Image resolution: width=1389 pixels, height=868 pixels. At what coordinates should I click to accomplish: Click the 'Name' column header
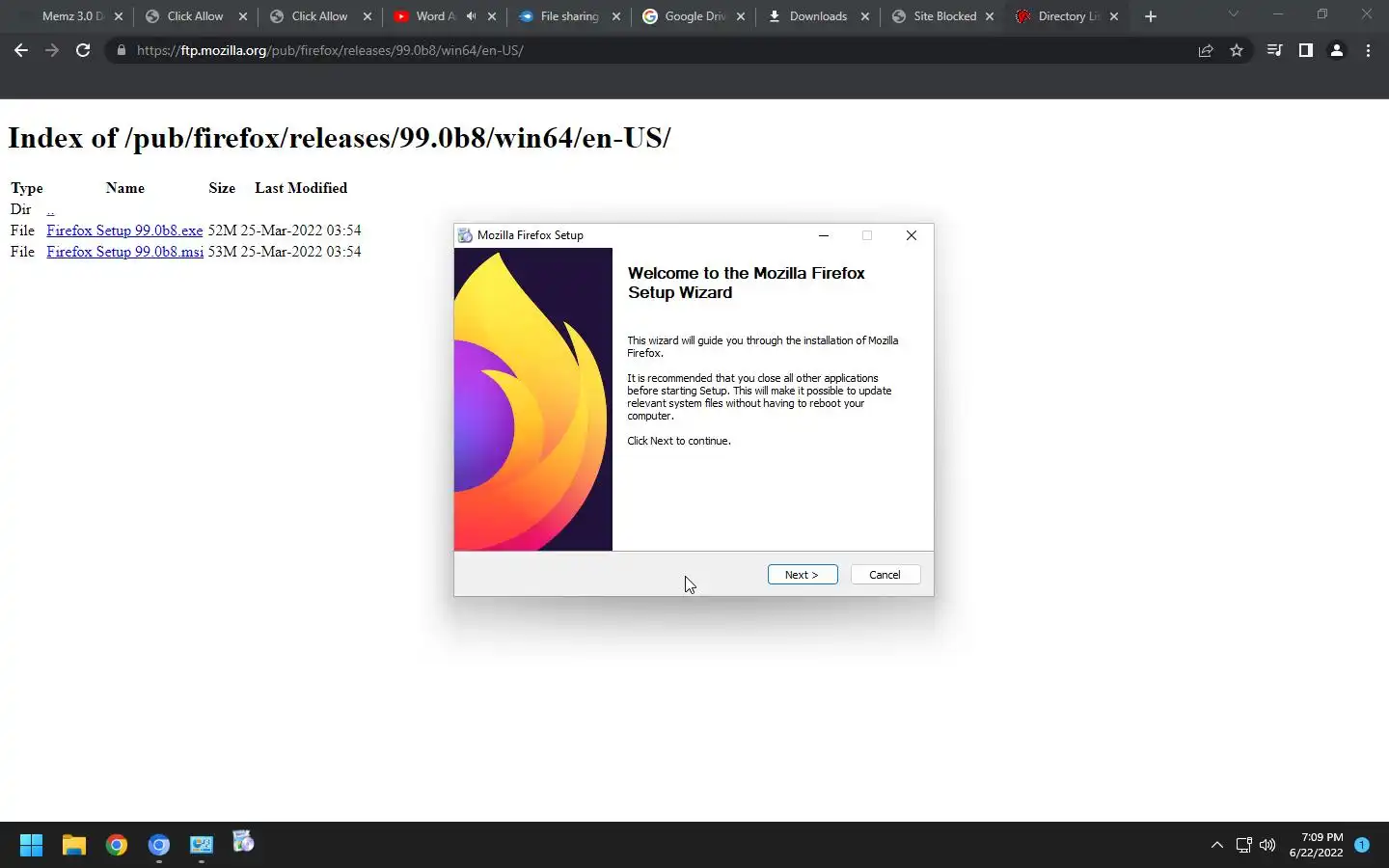click(x=125, y=188)
